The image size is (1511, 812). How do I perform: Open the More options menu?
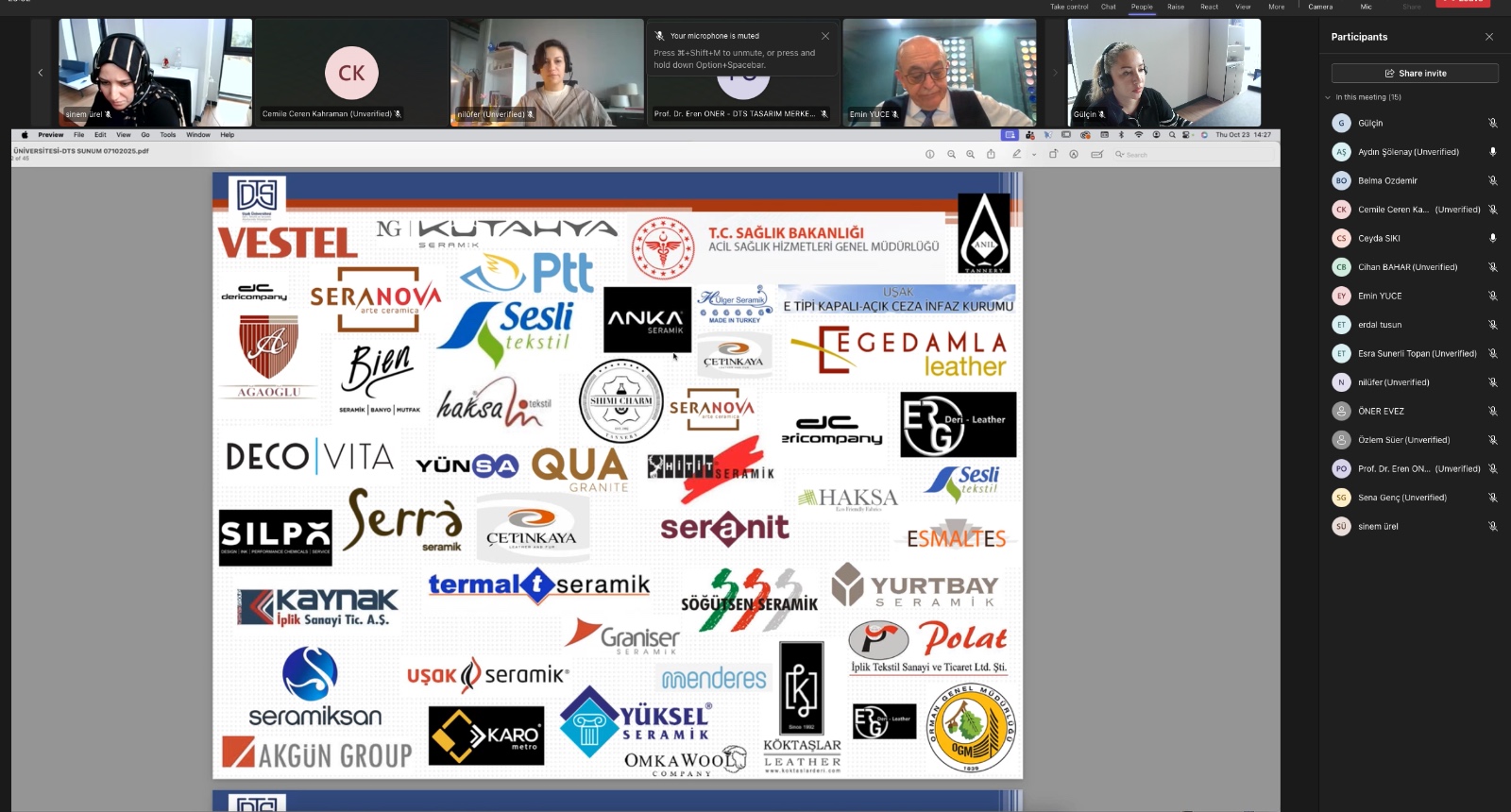point(1276,7)
